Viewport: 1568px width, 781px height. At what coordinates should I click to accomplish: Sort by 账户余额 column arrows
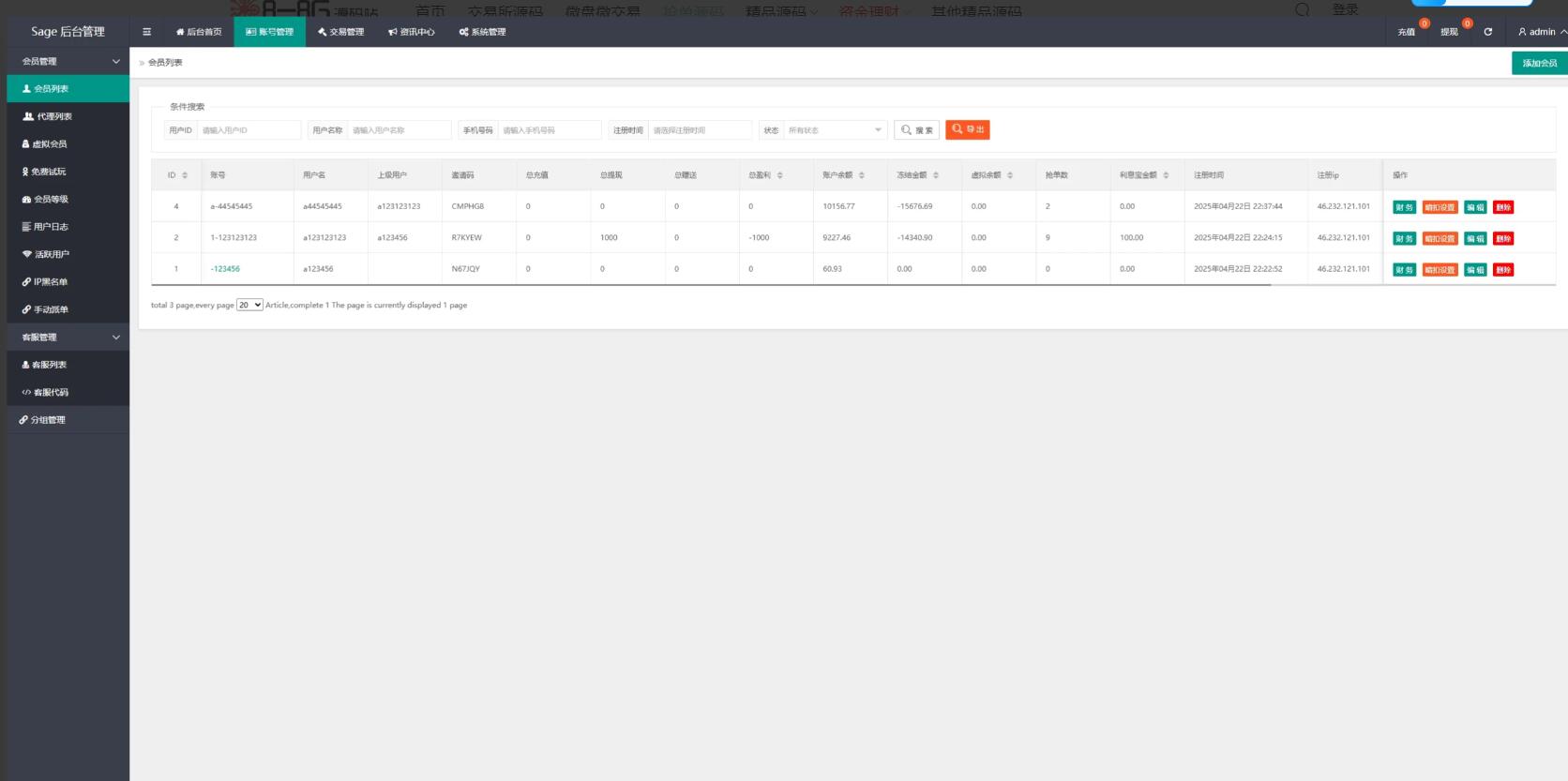tap(862, 175)
